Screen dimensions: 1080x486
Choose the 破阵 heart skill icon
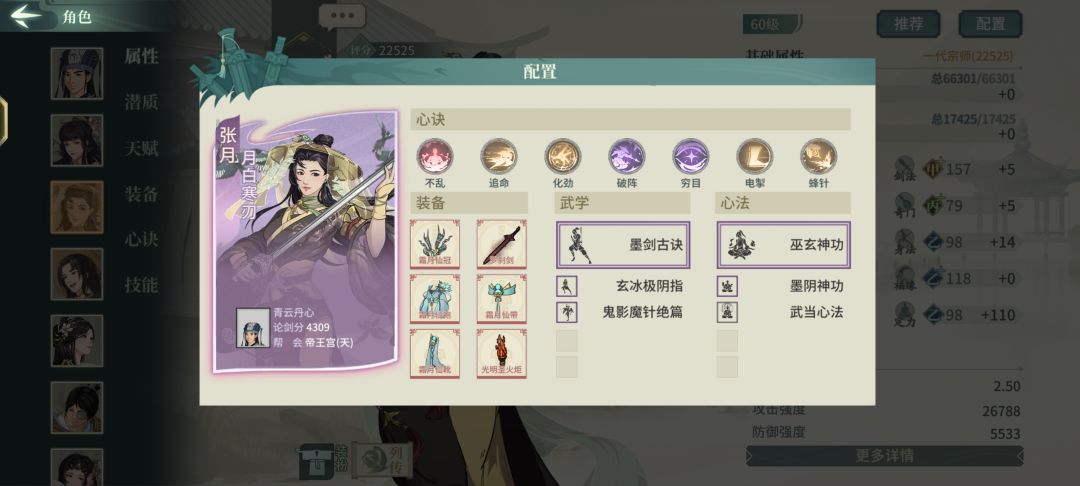point(627,156)
